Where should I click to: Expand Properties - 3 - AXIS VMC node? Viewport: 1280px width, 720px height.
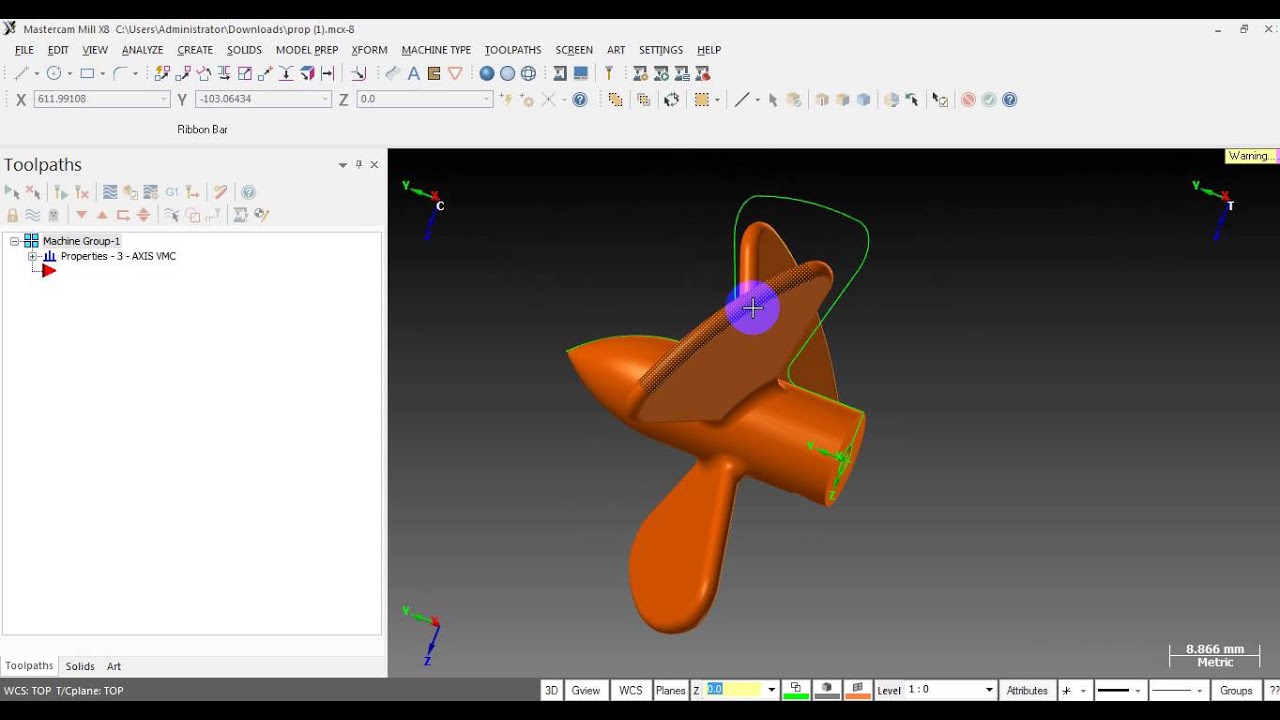pyautogui.click(x=32, y=256)
